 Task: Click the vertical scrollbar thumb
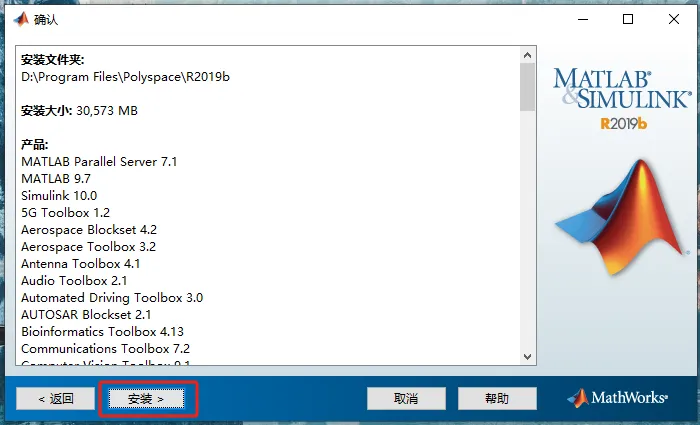click(527, 87)
